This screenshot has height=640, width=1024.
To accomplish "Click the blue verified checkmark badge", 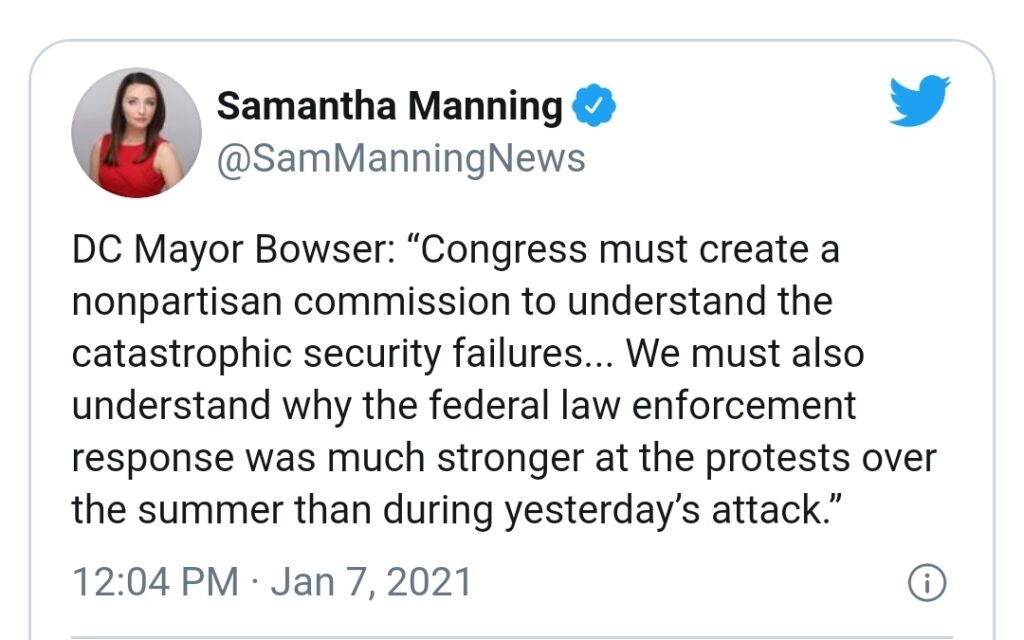I will 593,105.
